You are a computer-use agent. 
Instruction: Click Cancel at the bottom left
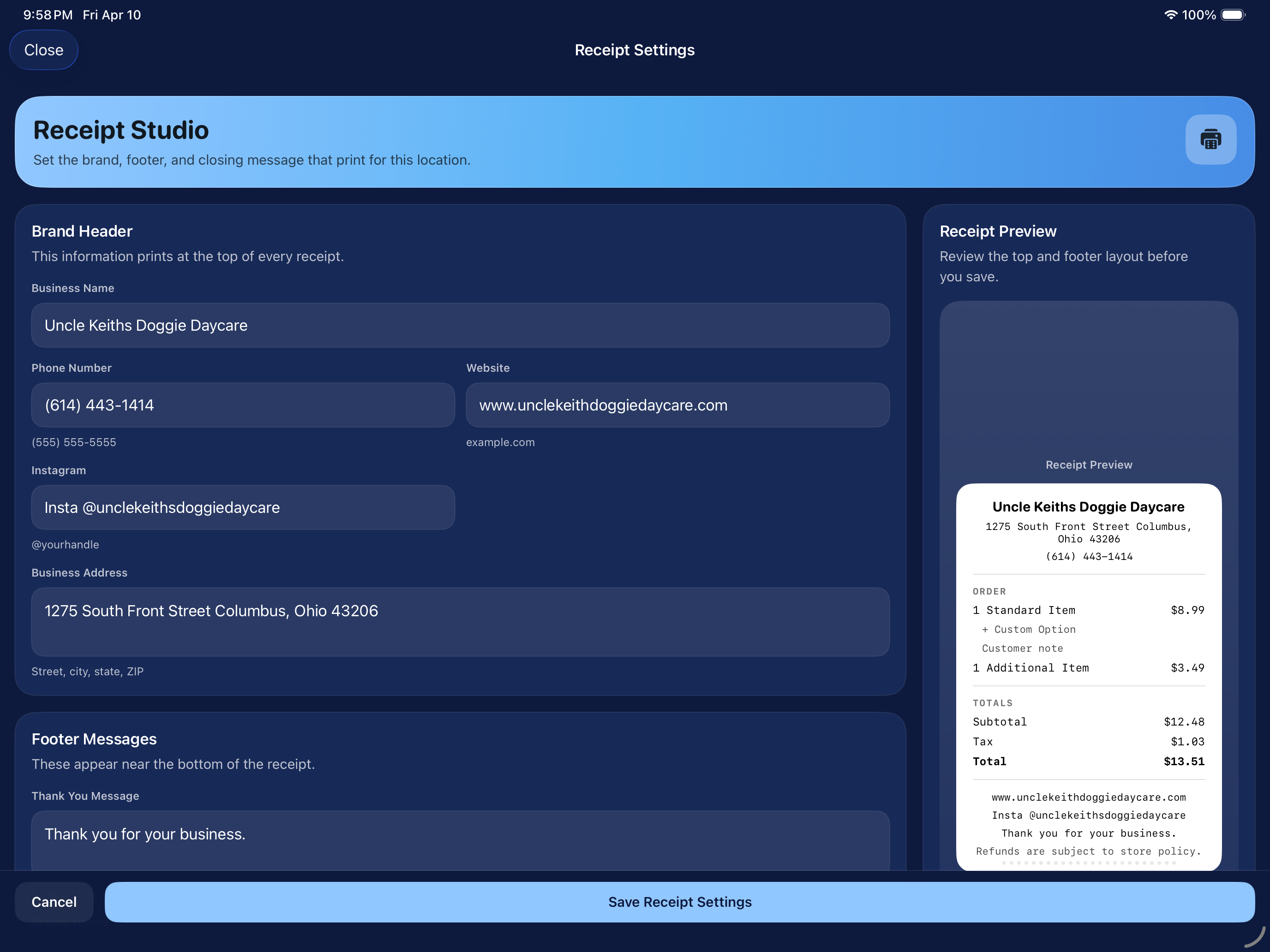pos(54,902)
